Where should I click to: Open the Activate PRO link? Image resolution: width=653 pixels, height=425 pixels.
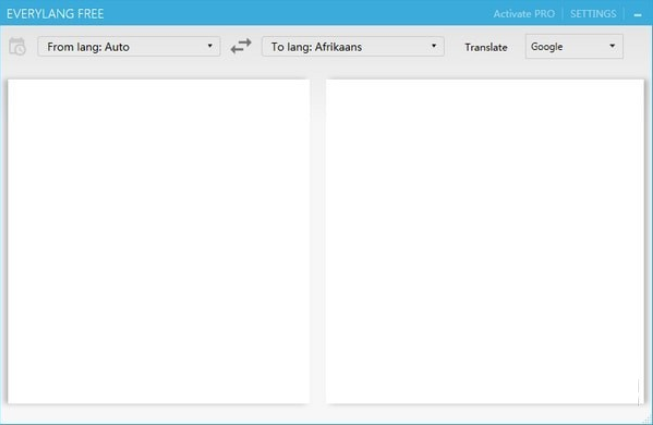(x=524, y=14)
